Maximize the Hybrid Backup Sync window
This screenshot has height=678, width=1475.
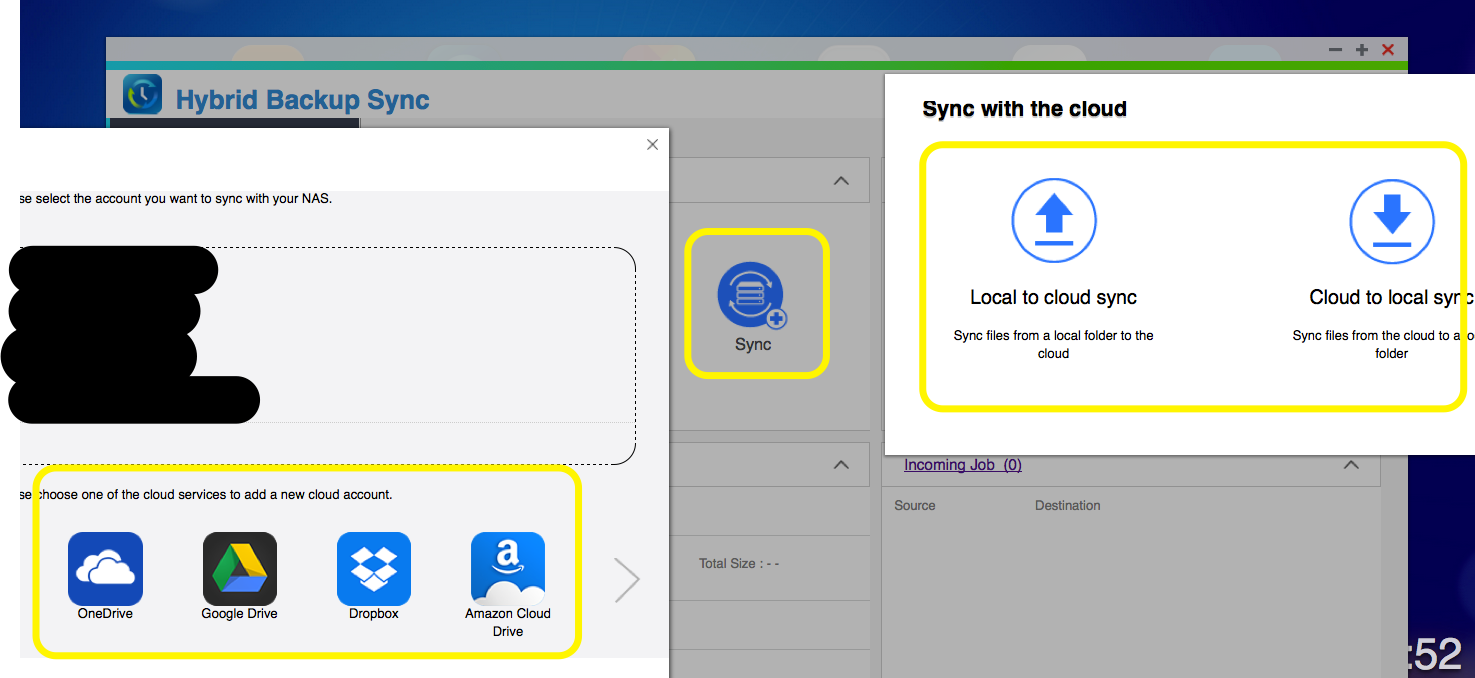pyautogui.click(x=1361, y=50)
